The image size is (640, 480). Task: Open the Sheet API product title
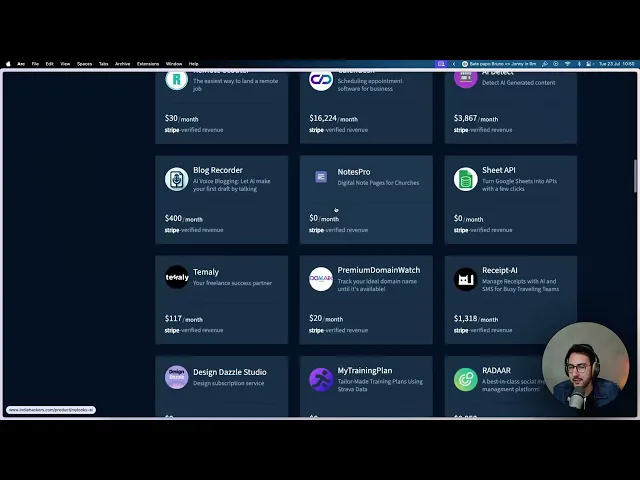(x=498, y=170)
